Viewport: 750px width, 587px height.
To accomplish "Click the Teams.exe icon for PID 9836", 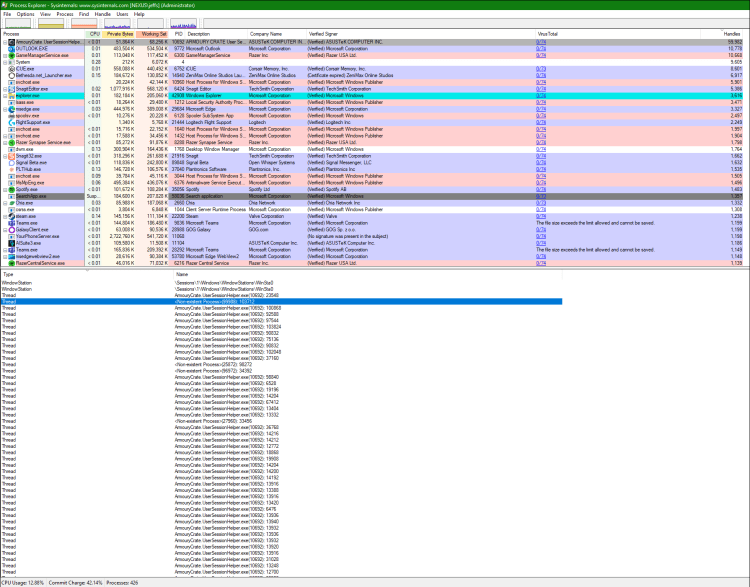I will 11,223.
